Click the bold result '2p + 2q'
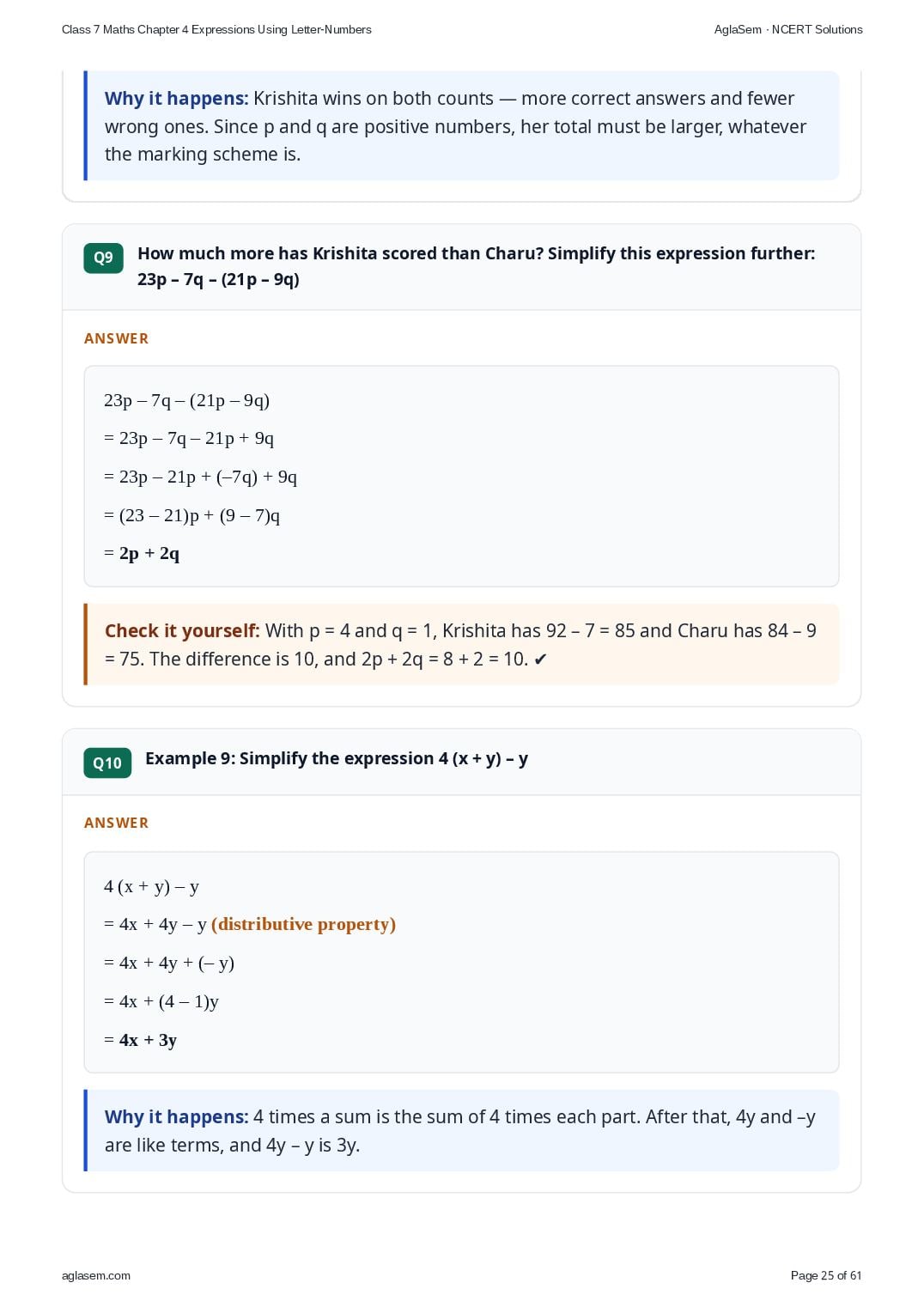Screen dimensions: 924x1307 149,553
